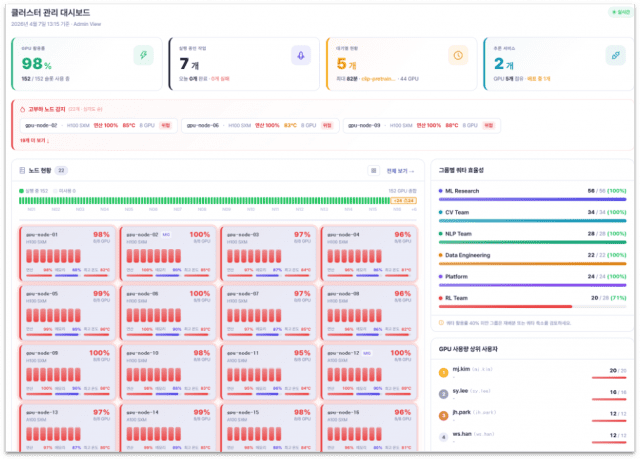
Task: Click the 7 running jobs count
Action: point(189,64)
